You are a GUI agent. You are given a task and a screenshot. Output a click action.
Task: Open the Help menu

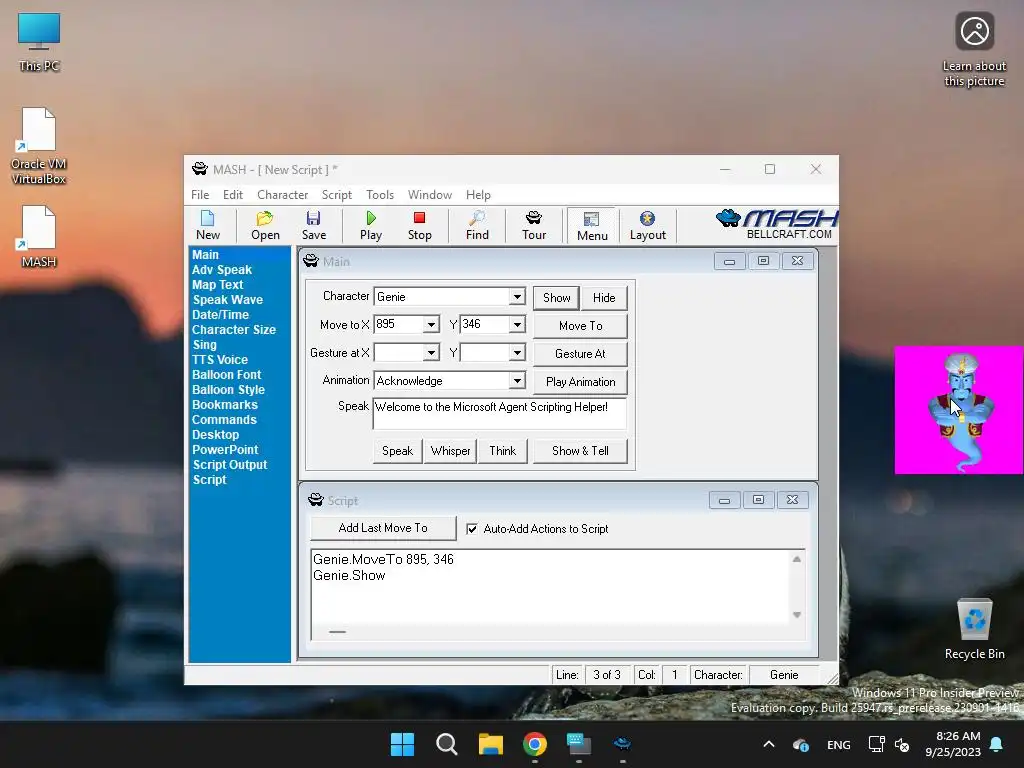pyautogui.click(x=478, y=195)
